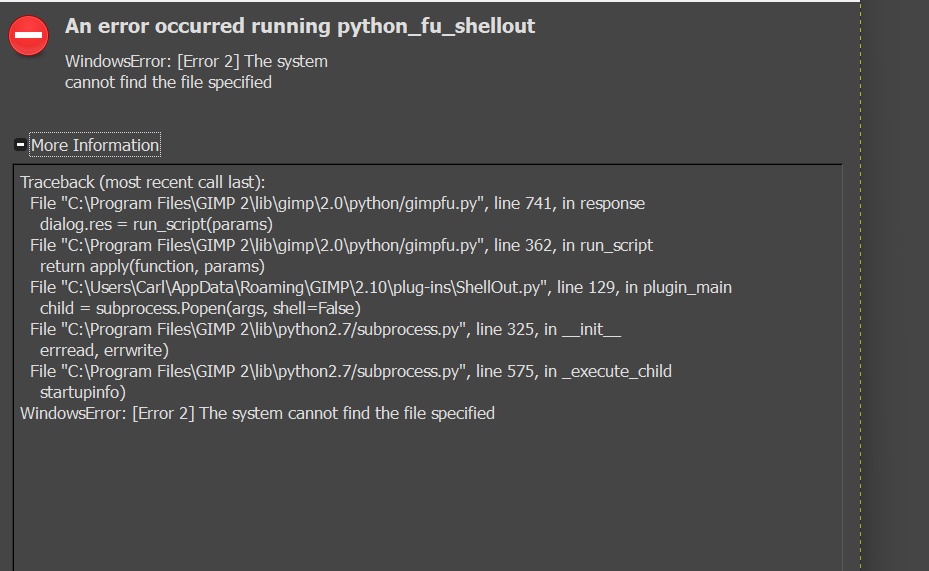Click the gimpfu.py line 741 entry
The height and width of the screenshot is (571, 929).
pos(338,203)
